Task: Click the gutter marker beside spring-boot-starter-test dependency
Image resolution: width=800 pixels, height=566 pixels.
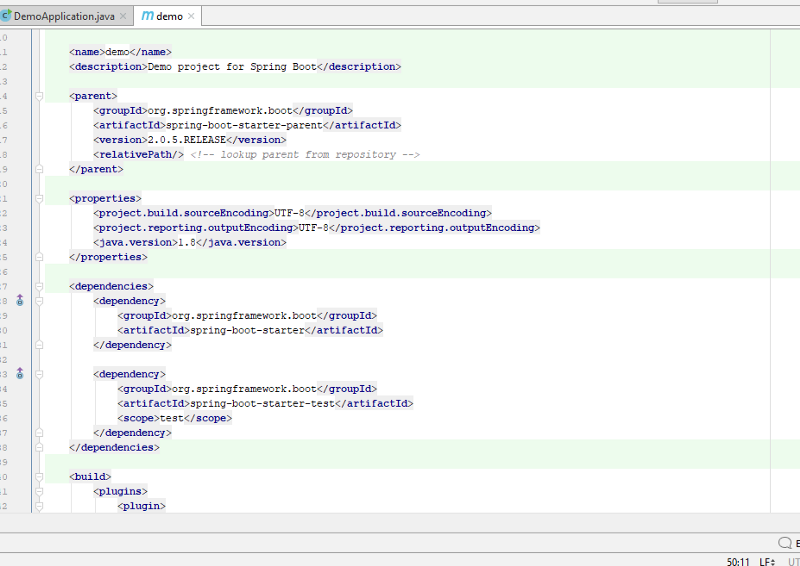Action: click(19, 373)
